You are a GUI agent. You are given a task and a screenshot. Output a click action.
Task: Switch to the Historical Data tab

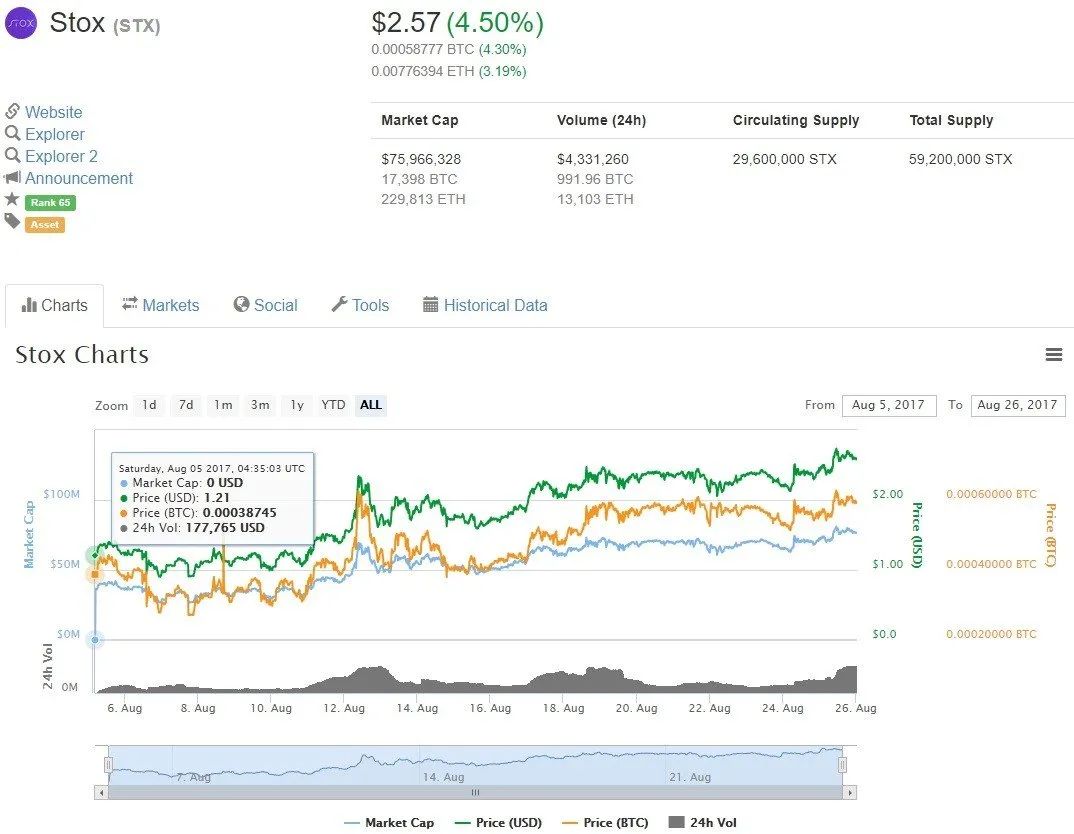click(x=486, y=305)
